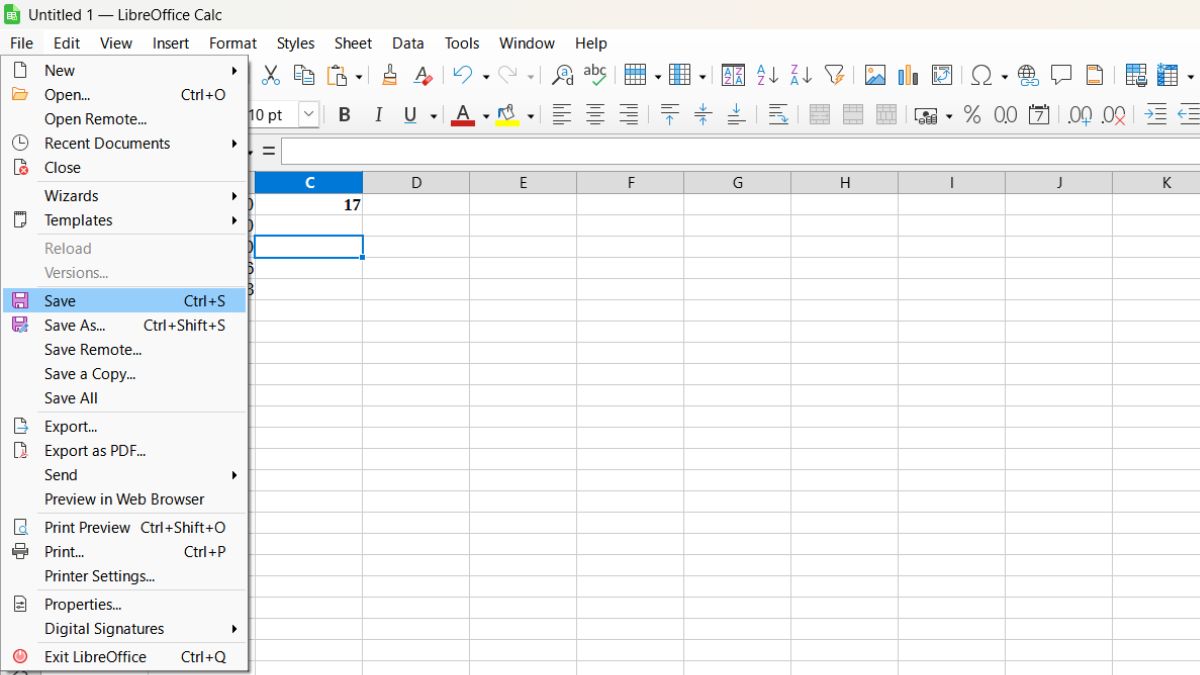Expand the New submenu
1200x675 pixels.
coord(125,71)
